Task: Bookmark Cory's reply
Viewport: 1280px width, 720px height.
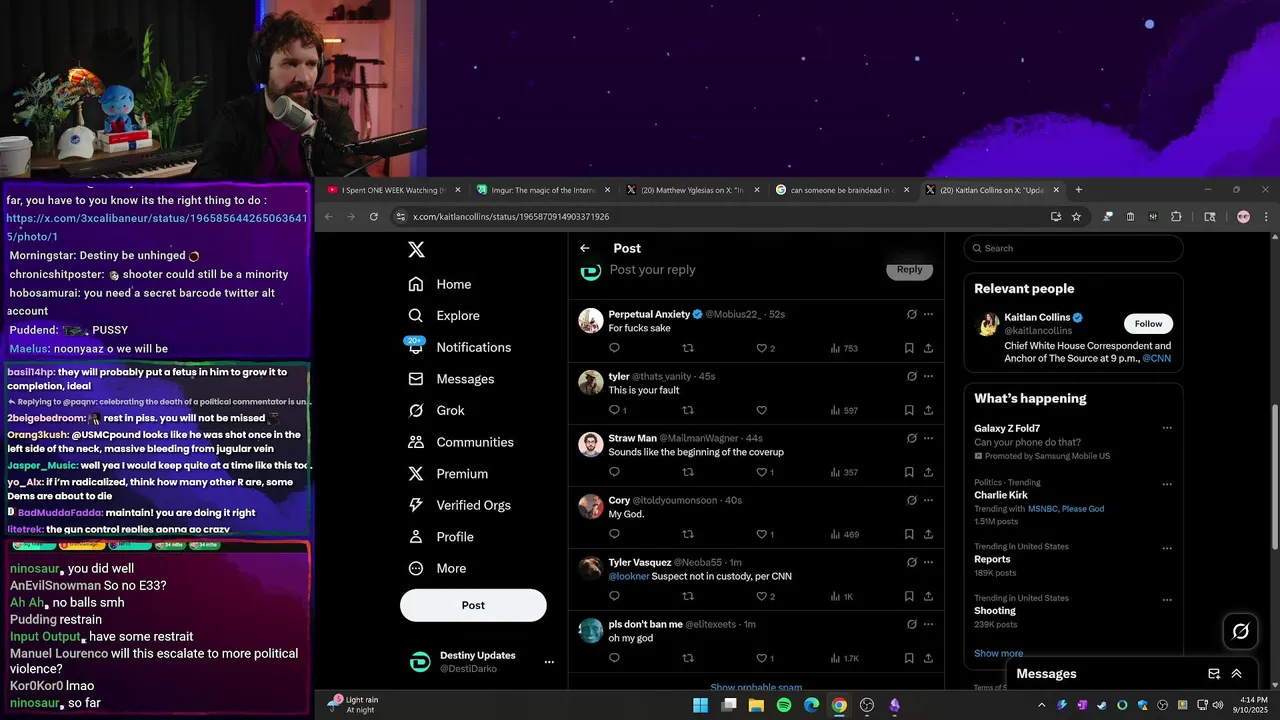Action: pos(909,534)
